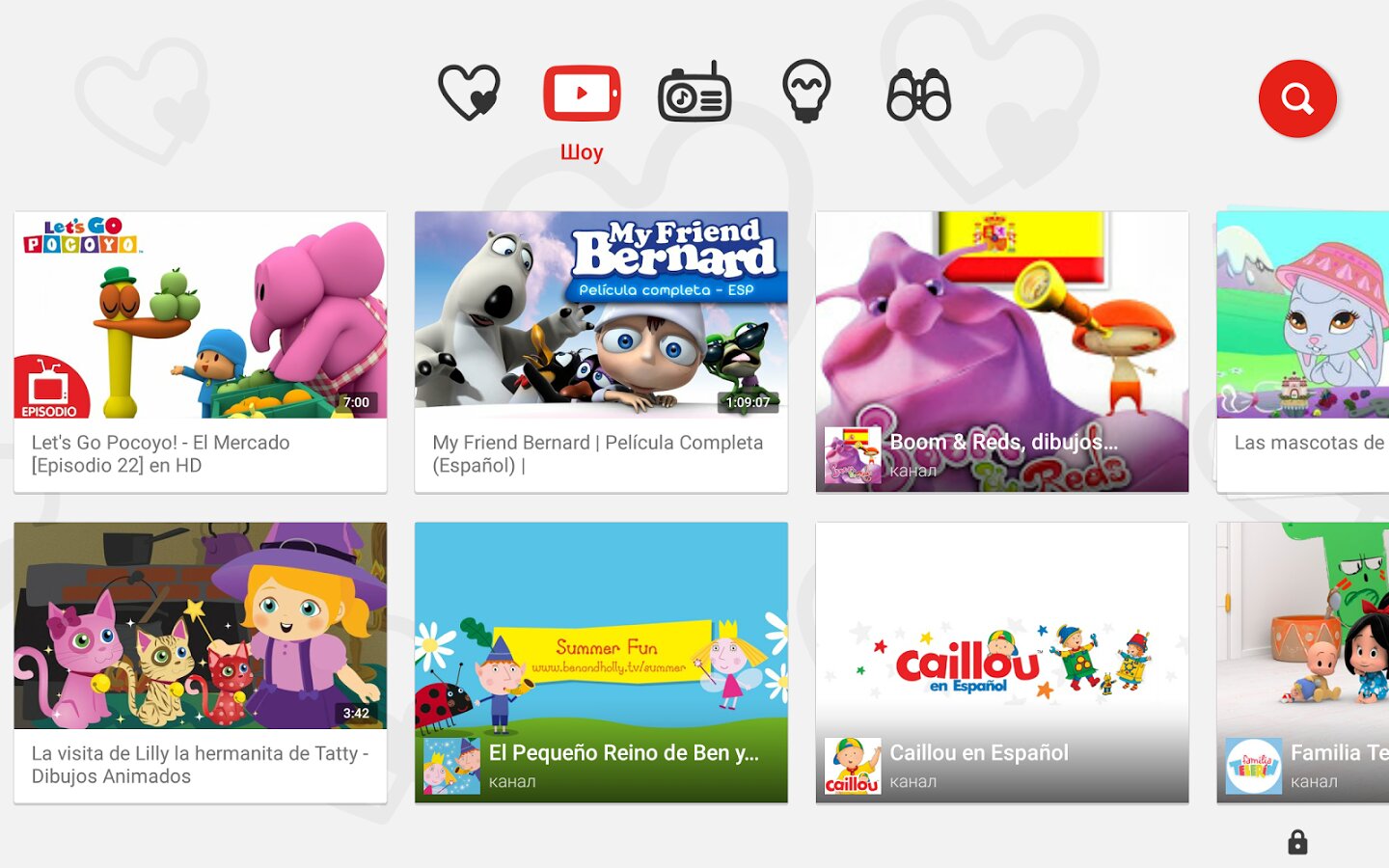
Task: Tap the red search button
Action: pyautogui.click(x=1297, y=98)
